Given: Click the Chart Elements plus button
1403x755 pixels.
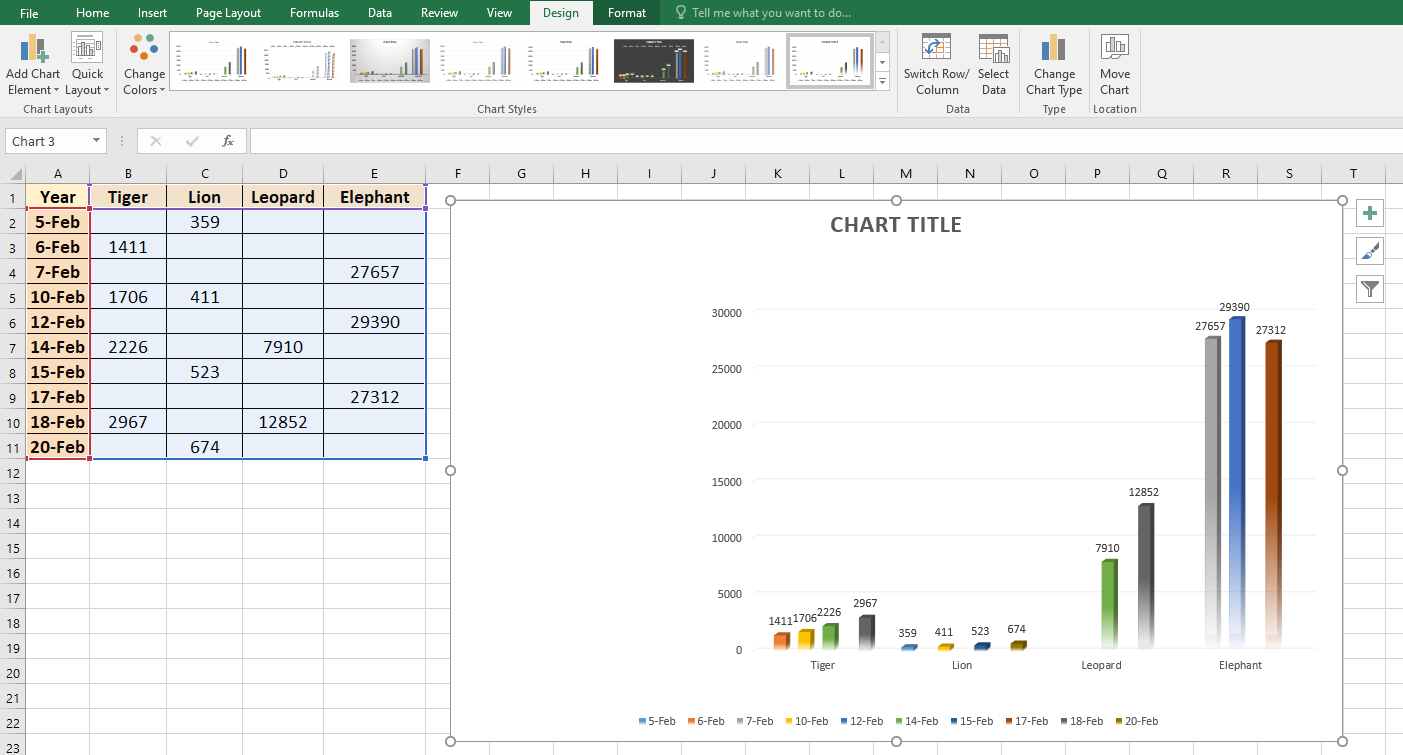Looking at the screenshot, I should (x=1369, y=213).
